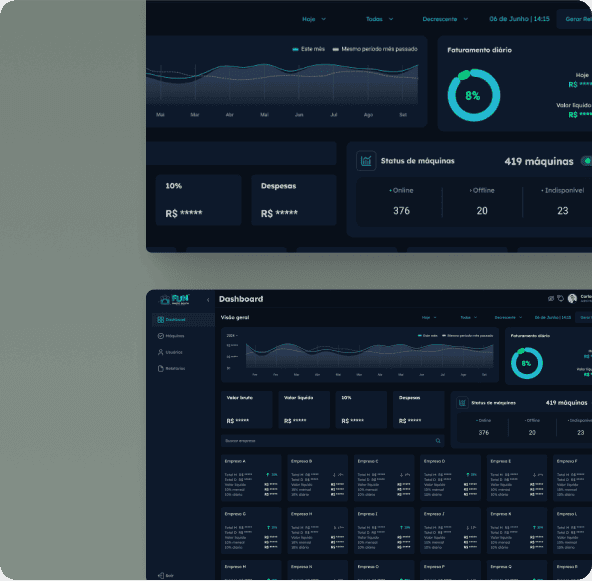
Task: Open the Todas dropdown in the lower dashboard
Action: click(x=469, y=317)
